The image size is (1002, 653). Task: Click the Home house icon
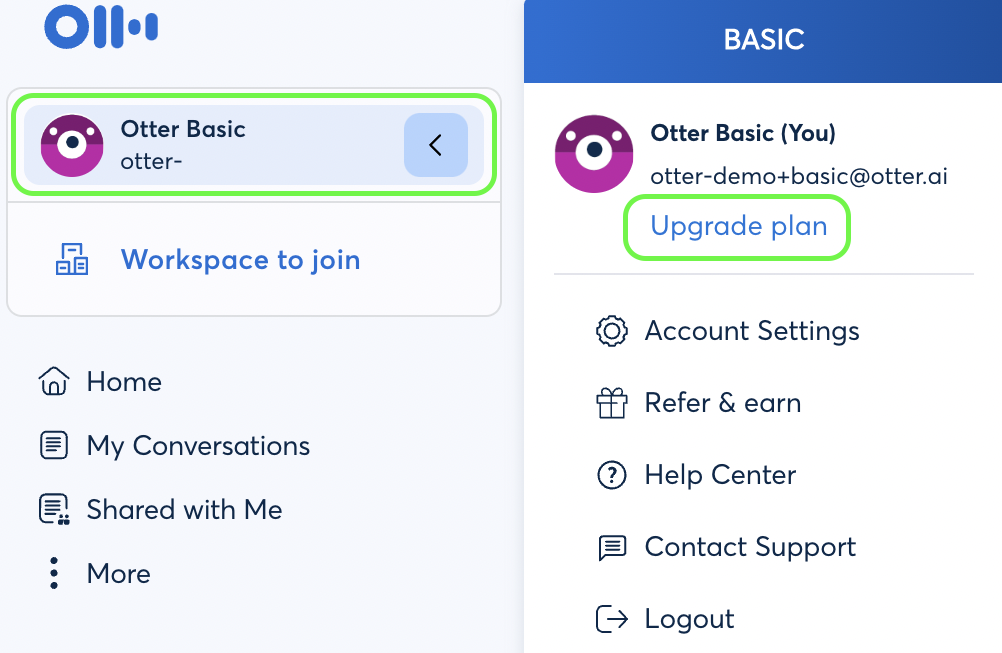pyautogui.click(x=54, y=381)
